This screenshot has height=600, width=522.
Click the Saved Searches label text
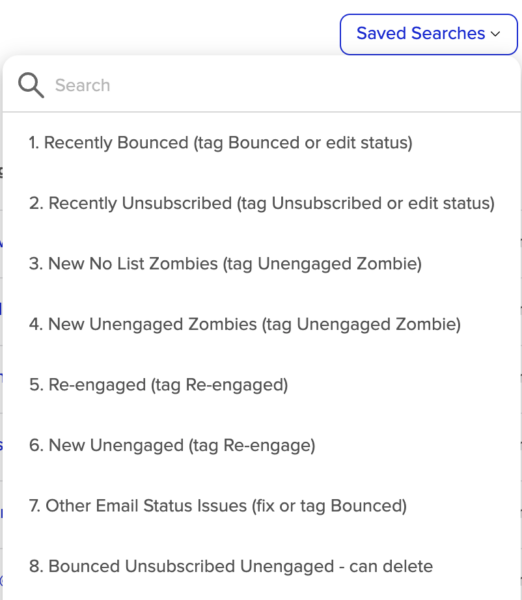coord(421,33)
